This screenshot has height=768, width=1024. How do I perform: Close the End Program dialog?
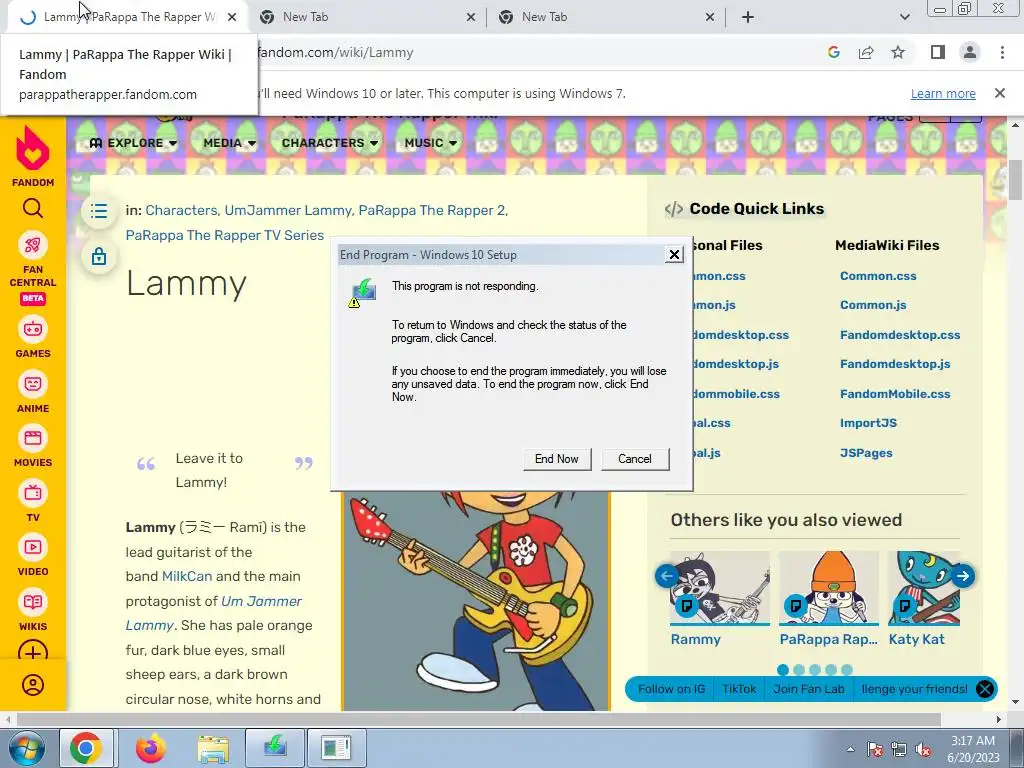675,255
